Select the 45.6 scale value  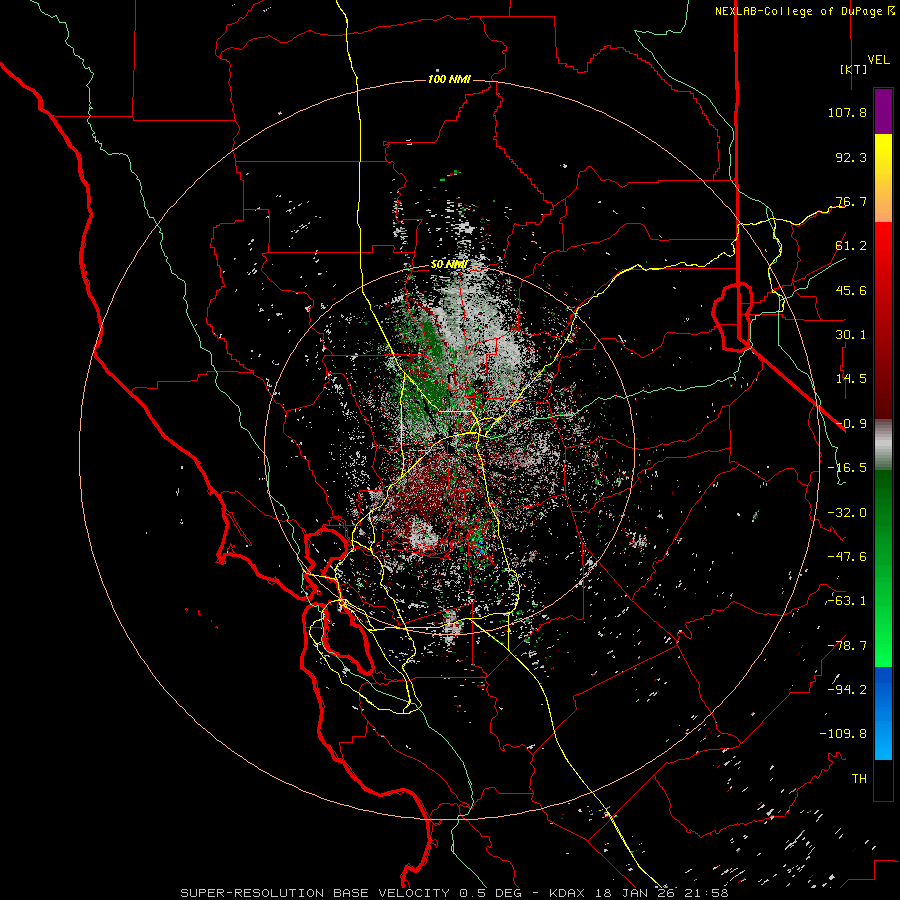click(851, 290)
